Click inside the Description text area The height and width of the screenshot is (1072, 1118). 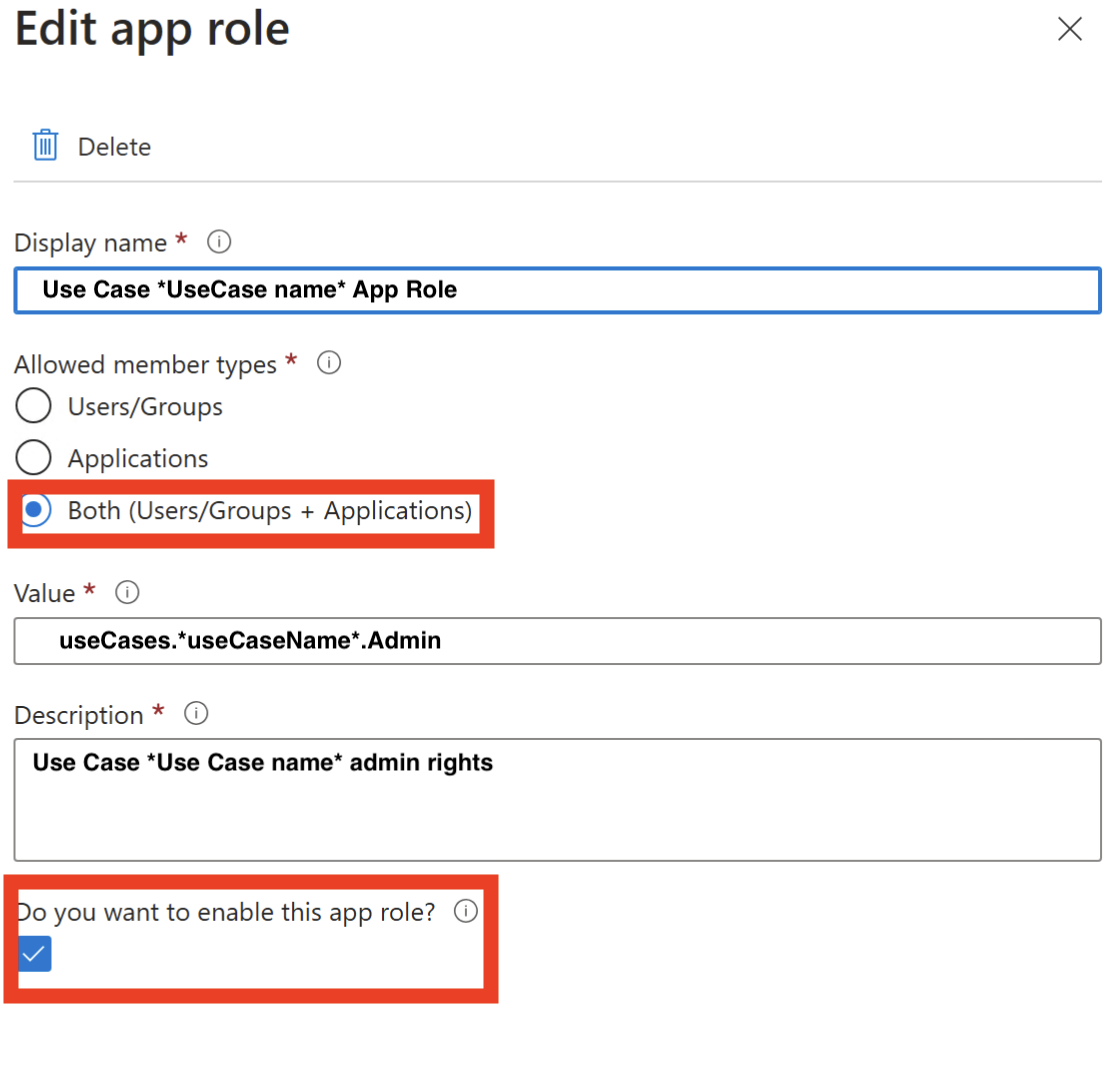pos(557,800)
